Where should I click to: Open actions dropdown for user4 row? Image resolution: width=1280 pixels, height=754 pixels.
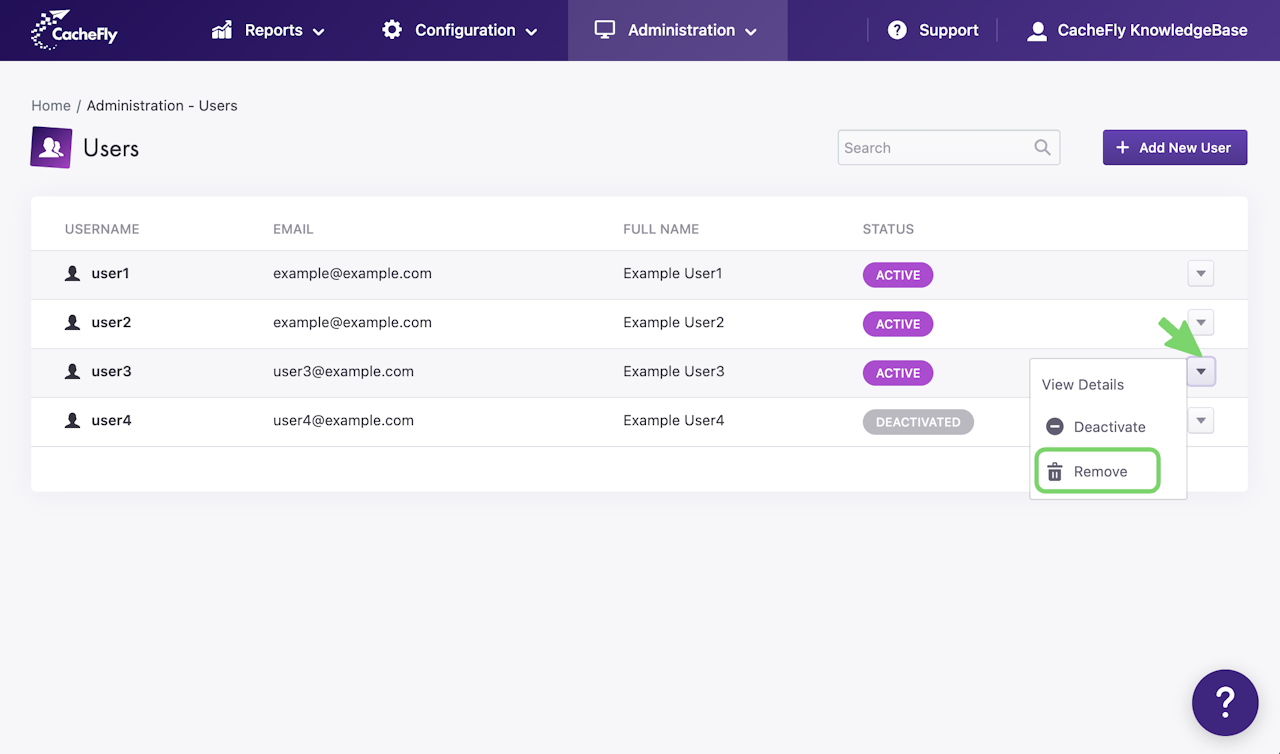tap(1200, 421)
